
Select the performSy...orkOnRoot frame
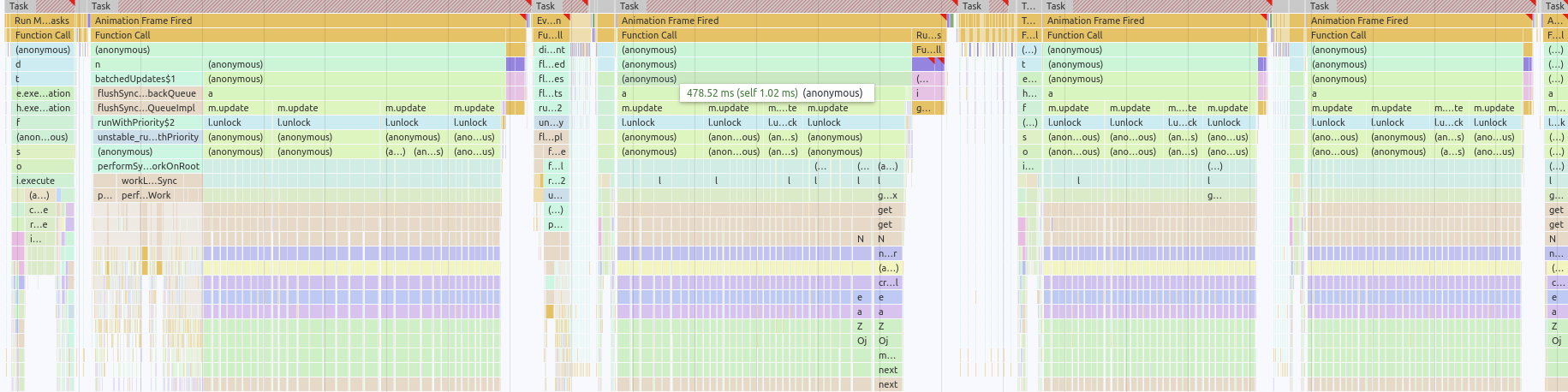(x=147, y=166)
